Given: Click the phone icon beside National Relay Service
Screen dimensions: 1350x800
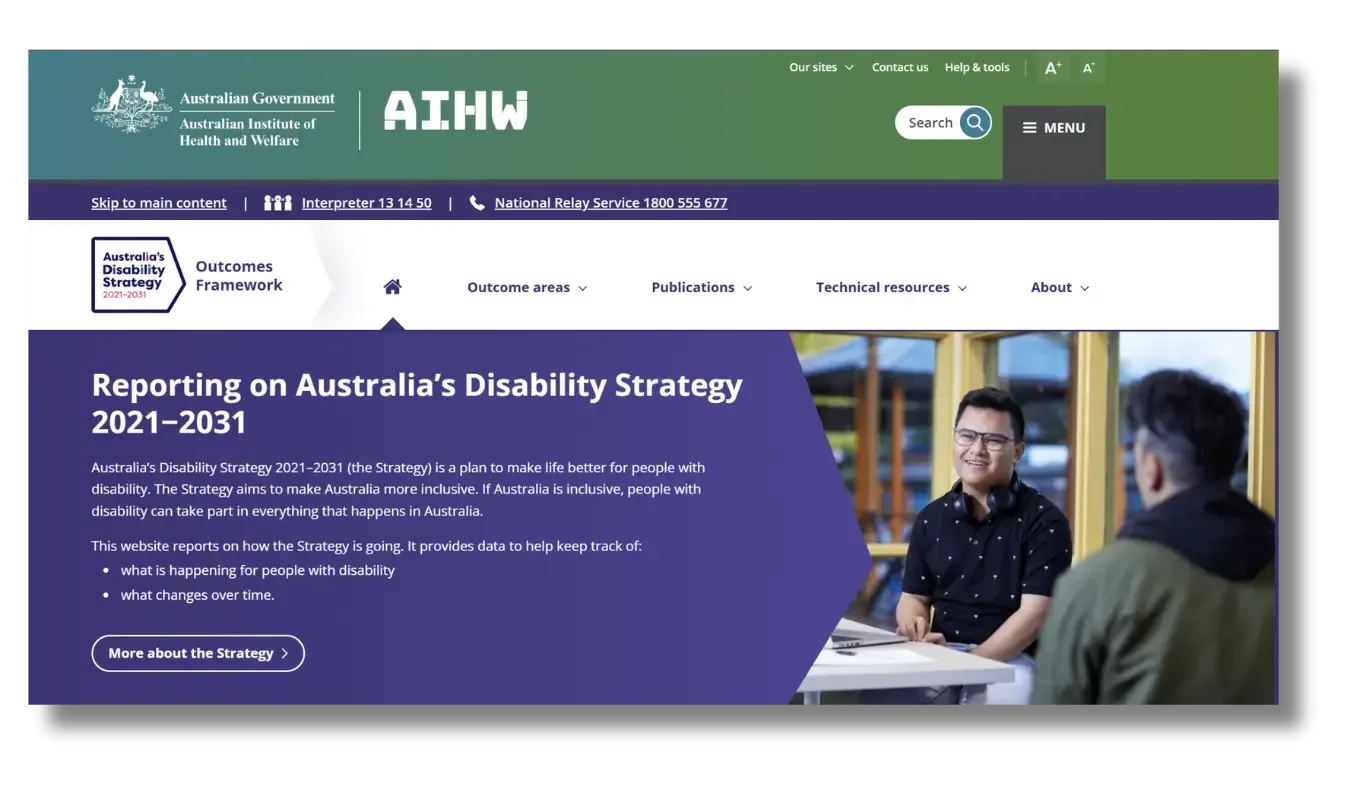Looking at the screenshot, I should [477, 203].
